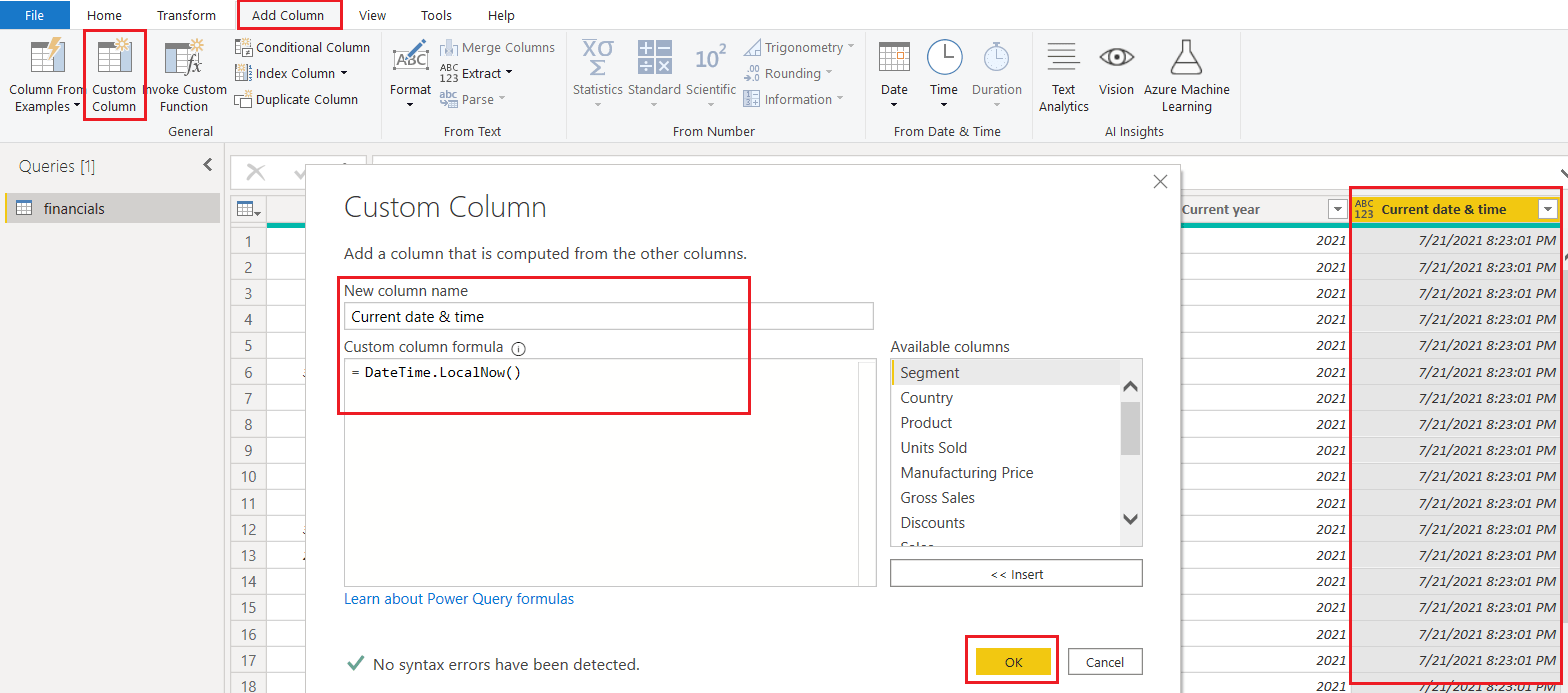Click the Date calendar icon
Viewport: 1568px width, 693px height.
coord(894,57)
